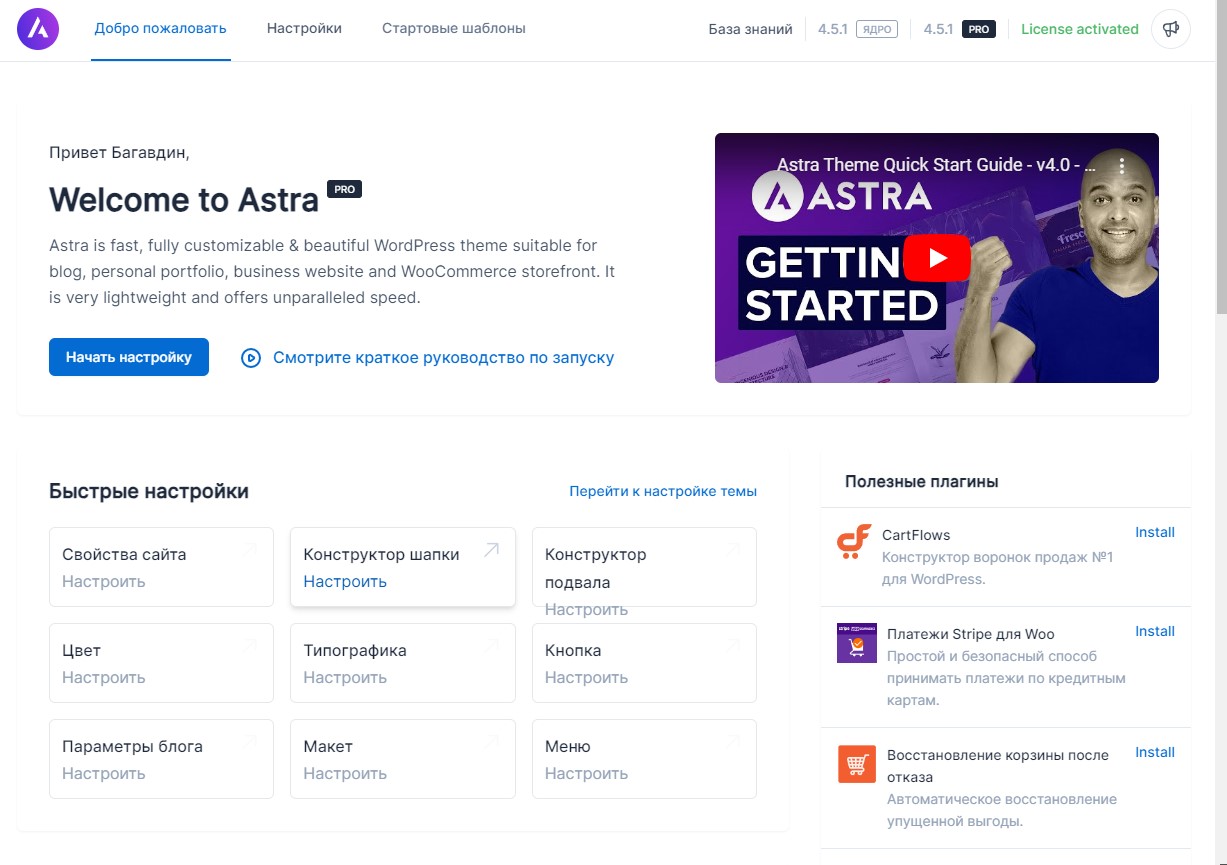This screenshot has height=865, width=1227.
Task: Click the CartFlows plugin icon
Action: (854, 543)
